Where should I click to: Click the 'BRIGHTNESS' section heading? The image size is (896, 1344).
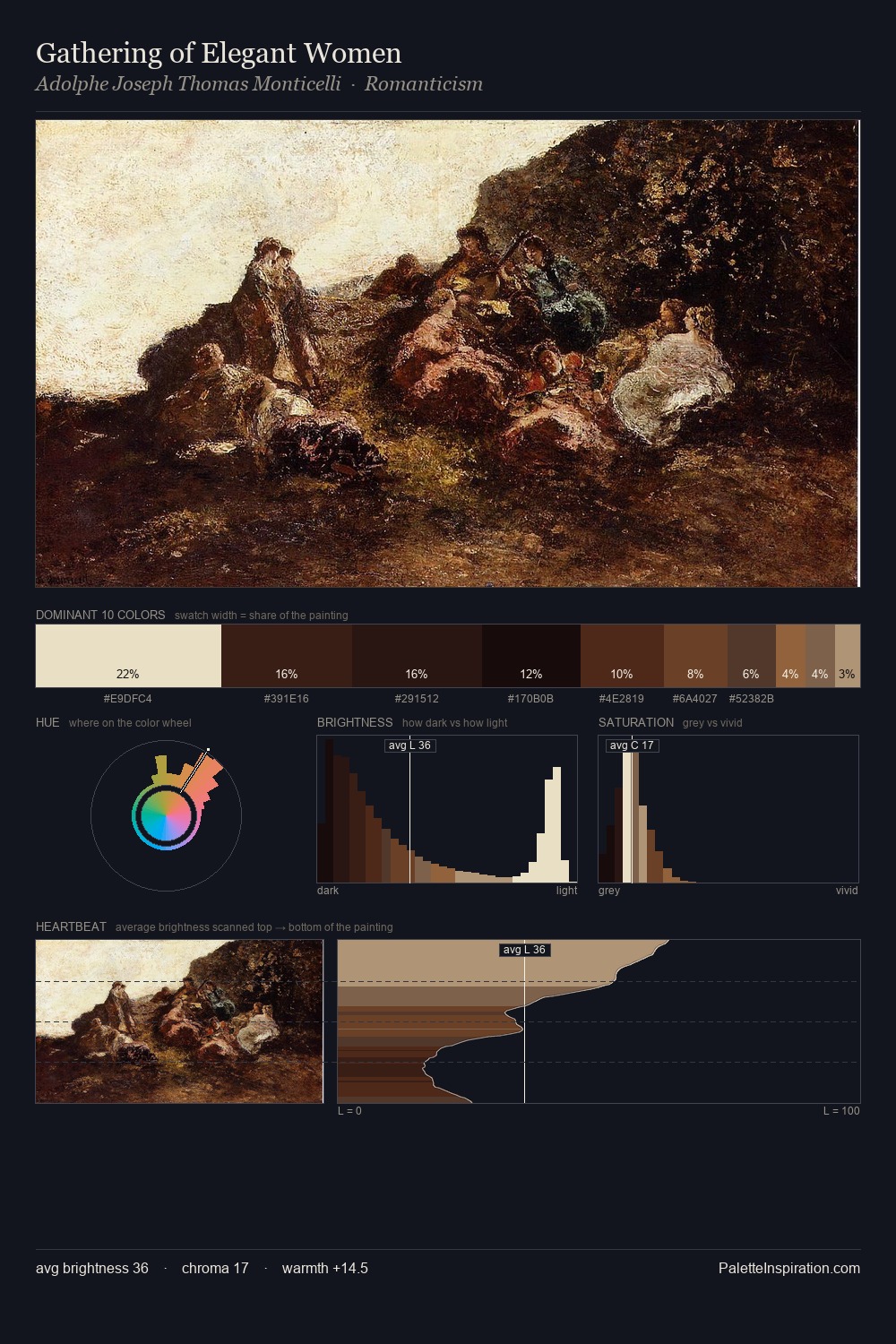[x=355, y=722]
